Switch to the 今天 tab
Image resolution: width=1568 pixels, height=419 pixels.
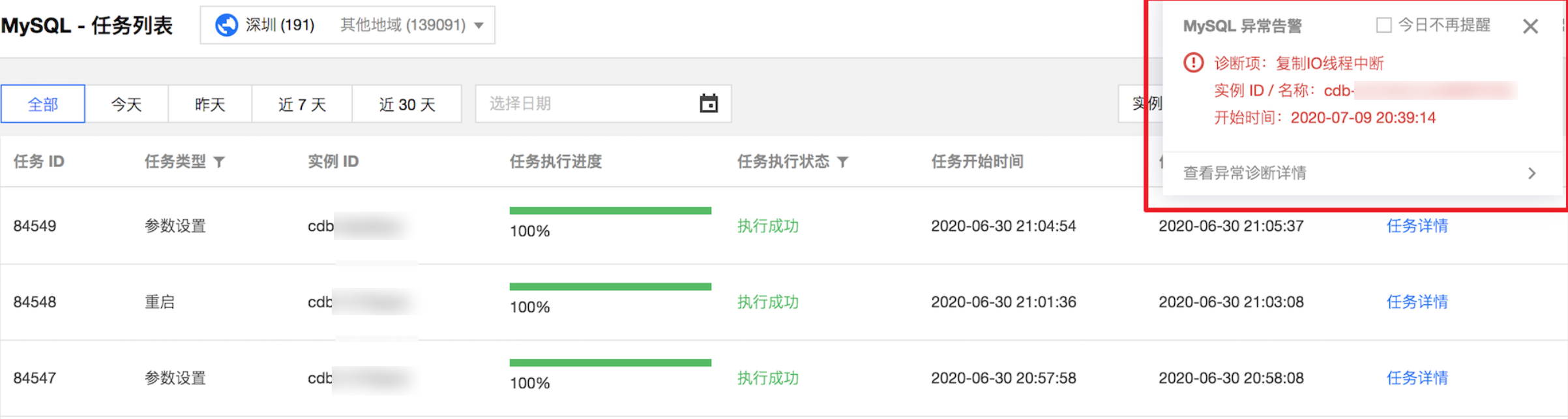tap(126, 104)
